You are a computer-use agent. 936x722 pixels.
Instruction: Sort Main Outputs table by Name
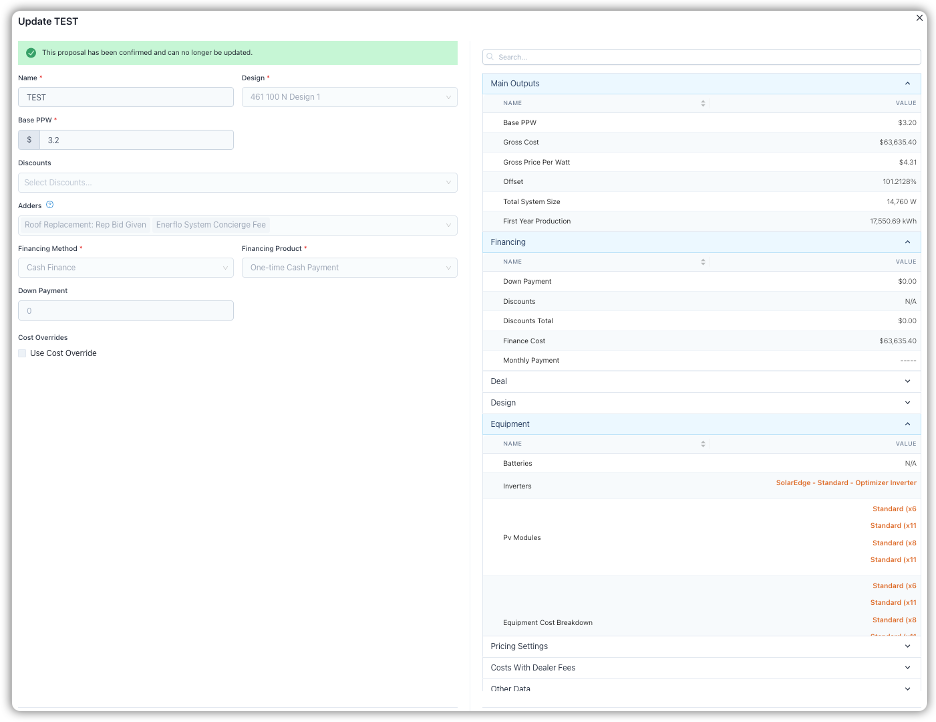(x=702, y=103)
